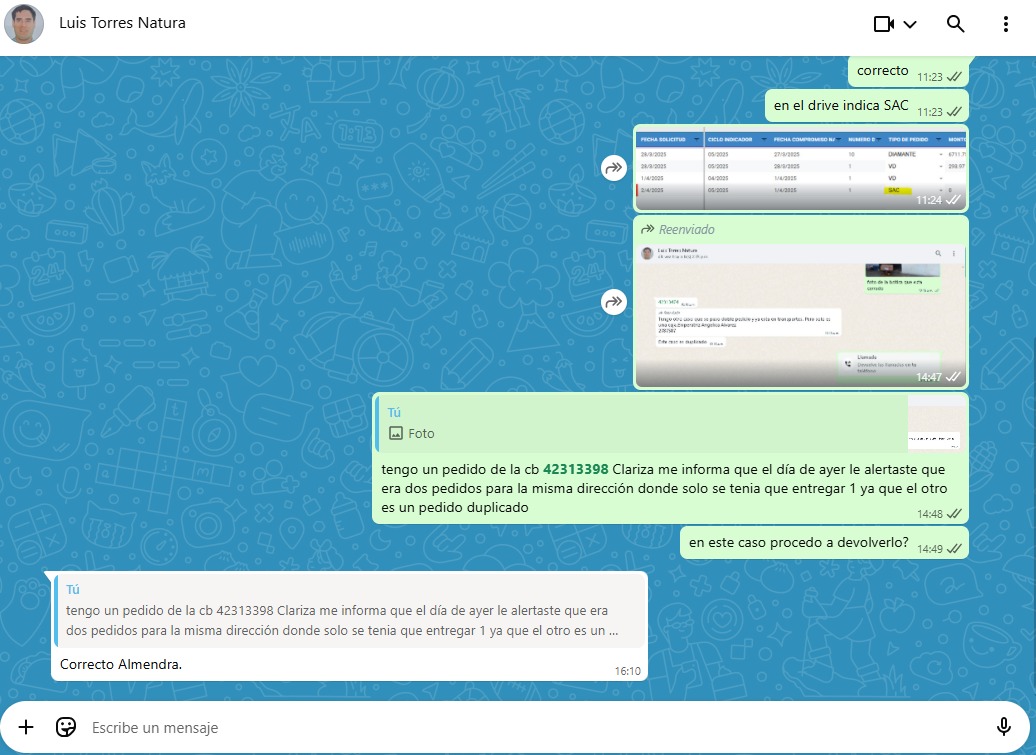Record a voice message with the microphone
The height and width of the screenshot is (755, 1036).
point(1004,727)
